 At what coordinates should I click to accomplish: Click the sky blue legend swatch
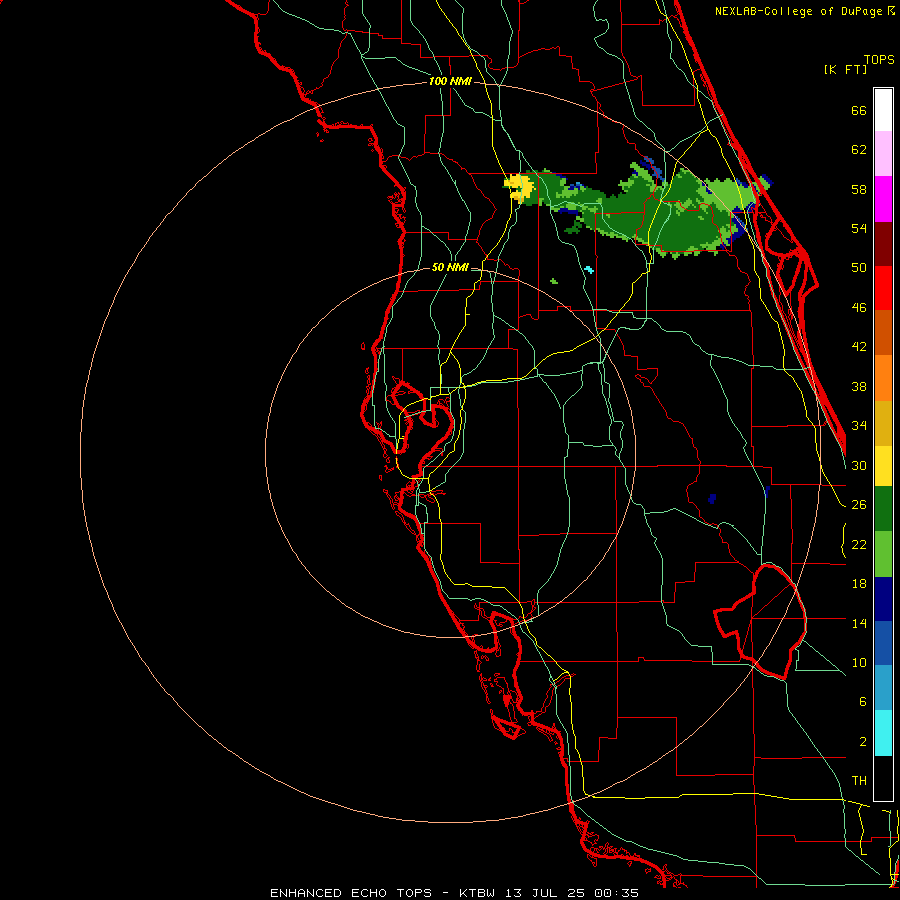(883, 688)
